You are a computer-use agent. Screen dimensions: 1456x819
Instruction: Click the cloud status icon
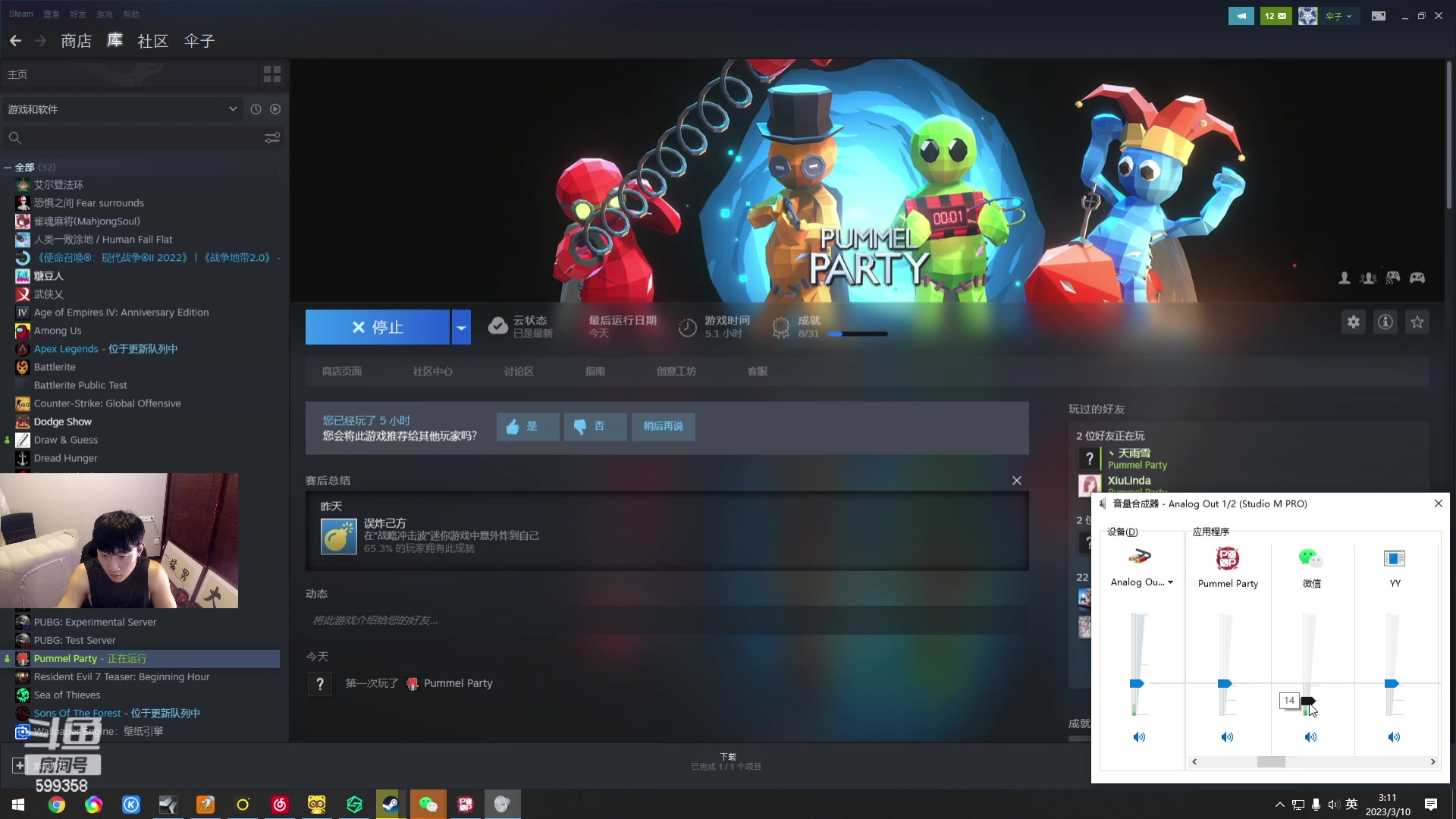[x=497, y=326]
